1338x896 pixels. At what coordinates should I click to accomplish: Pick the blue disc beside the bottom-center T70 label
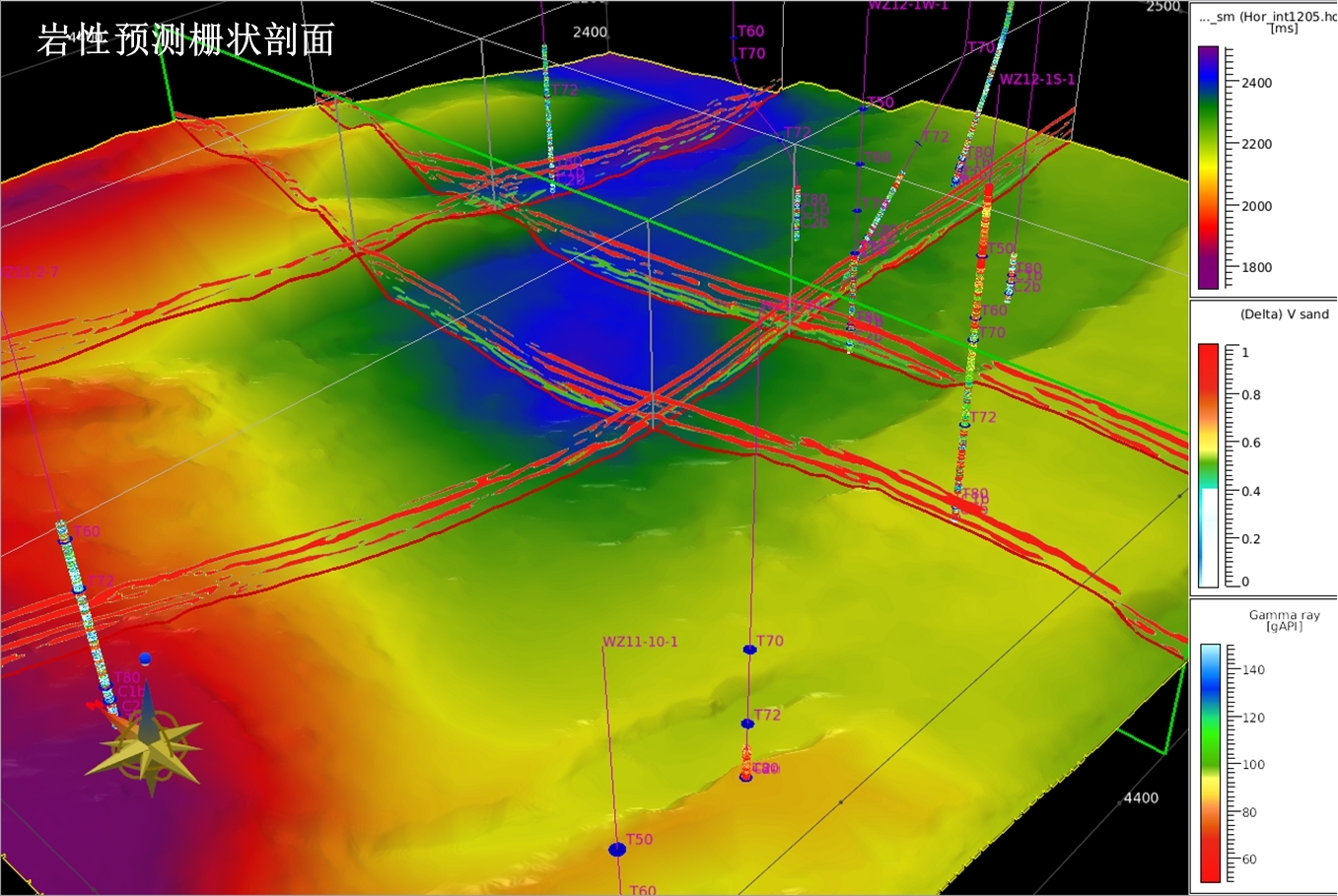coord(749,650)
